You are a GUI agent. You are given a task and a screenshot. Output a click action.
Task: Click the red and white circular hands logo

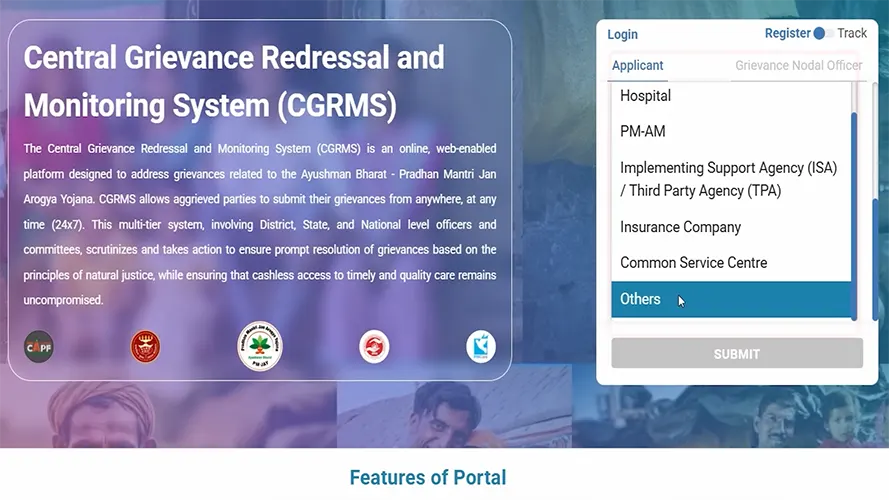pos(374,346)
